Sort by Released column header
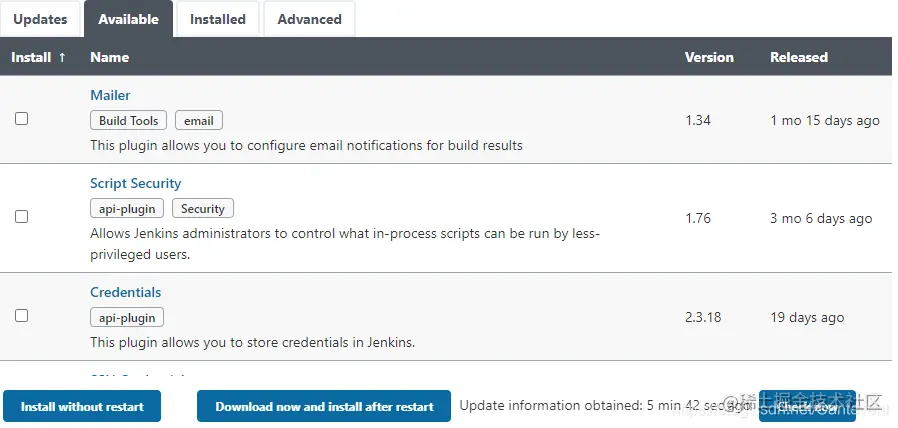The height and width of the screenshot is (428, 898). (798, 57)
